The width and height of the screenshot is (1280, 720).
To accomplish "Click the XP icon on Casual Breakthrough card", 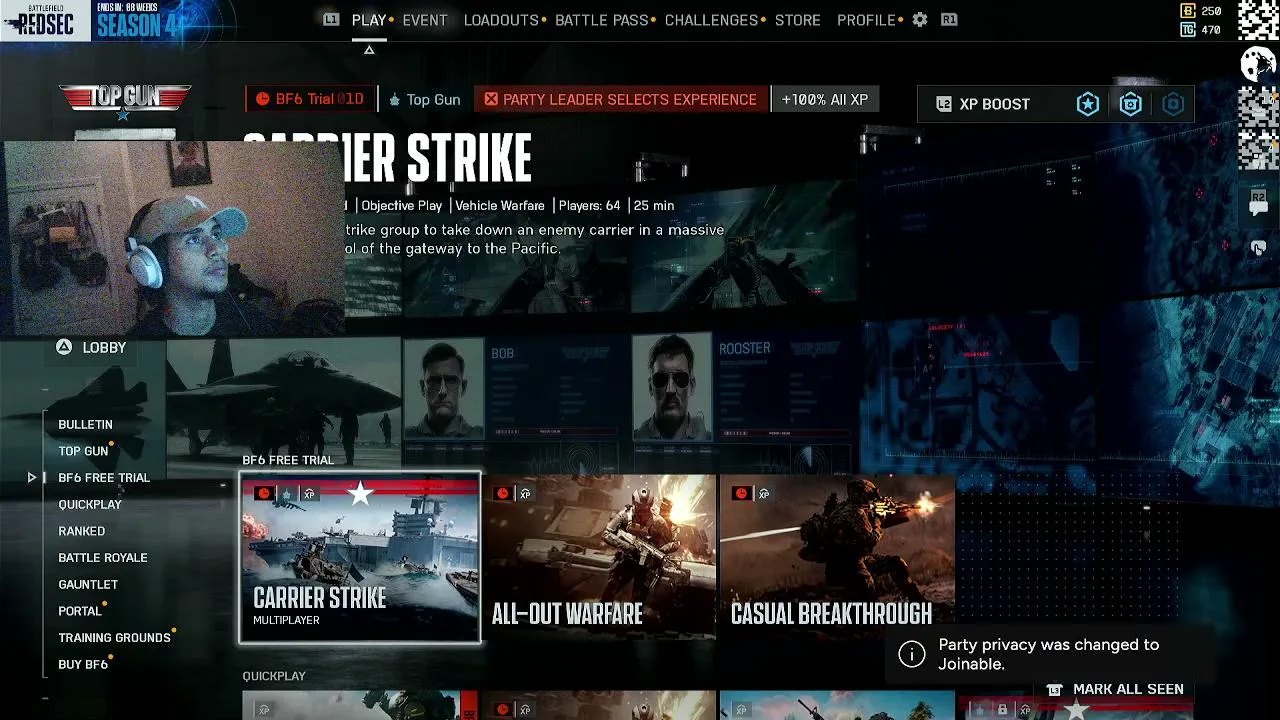I will pos(764,493).
